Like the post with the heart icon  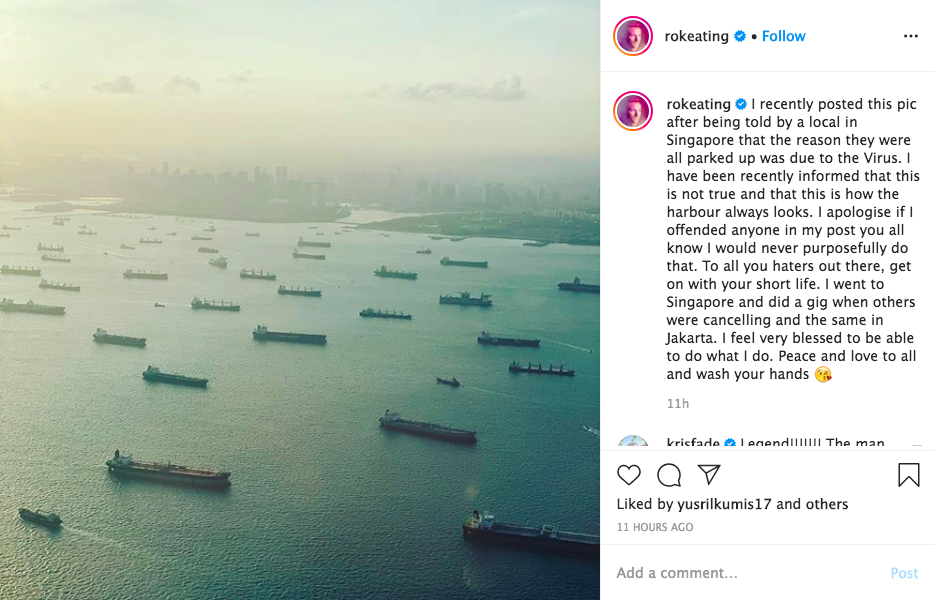pos(629,475)
